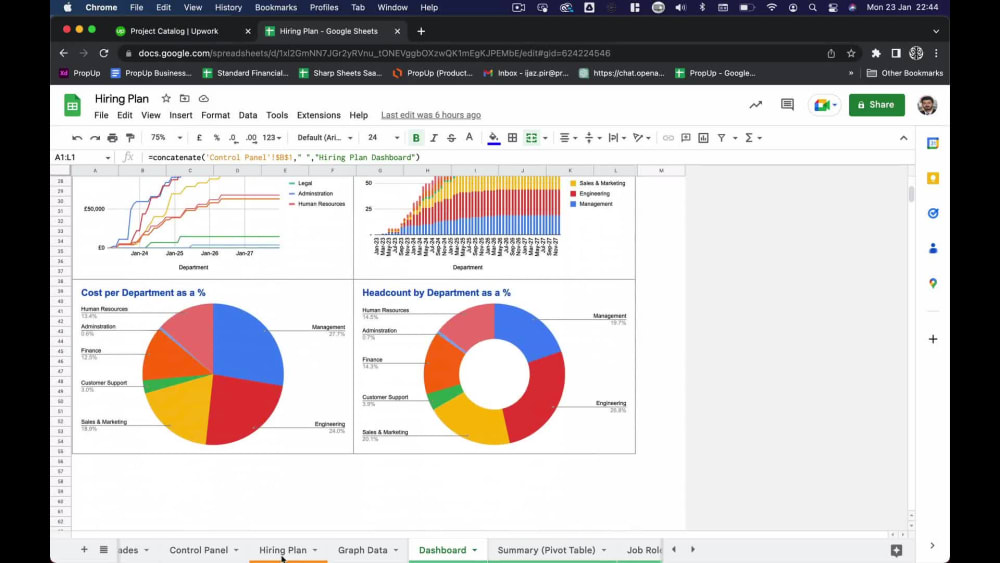Open 'Last edit was 6 hours ago' link
Image resolution: width=1000 pixels, height=563 pixels.
click(x=431, y=115)
